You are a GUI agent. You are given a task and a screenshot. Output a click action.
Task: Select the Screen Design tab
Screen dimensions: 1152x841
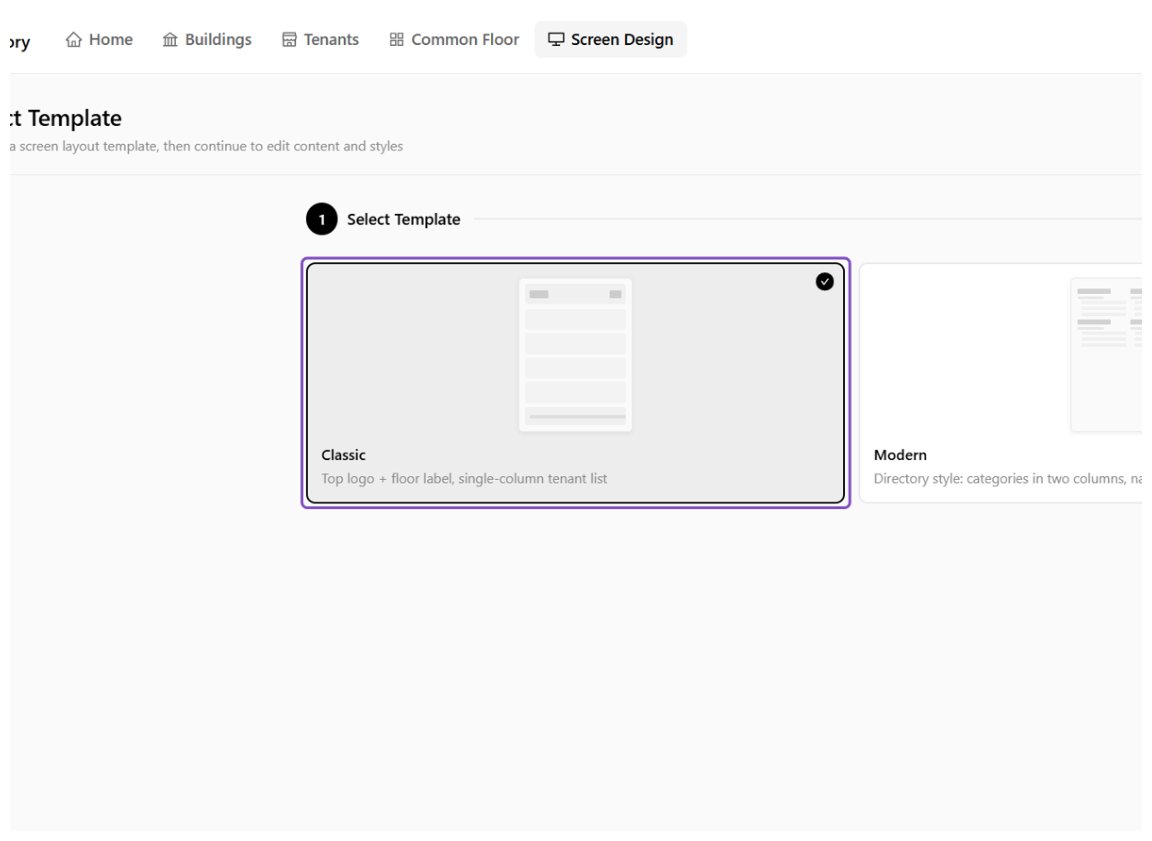click(611, 40)
